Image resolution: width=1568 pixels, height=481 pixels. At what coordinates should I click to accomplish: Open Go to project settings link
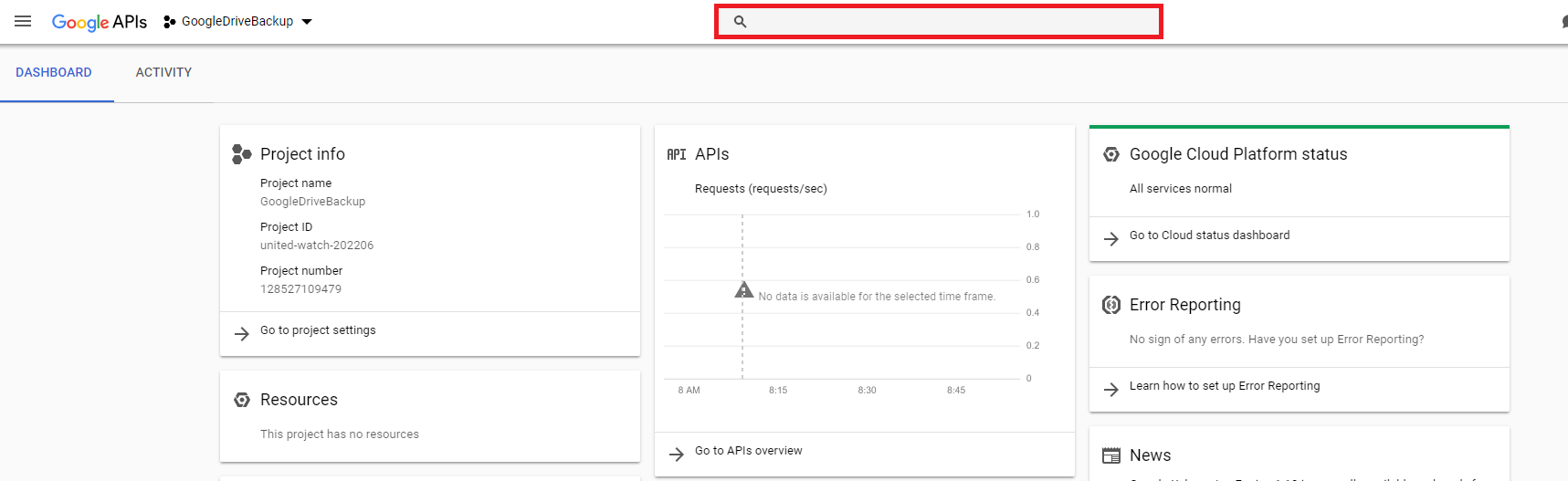[x=318, y=330]
